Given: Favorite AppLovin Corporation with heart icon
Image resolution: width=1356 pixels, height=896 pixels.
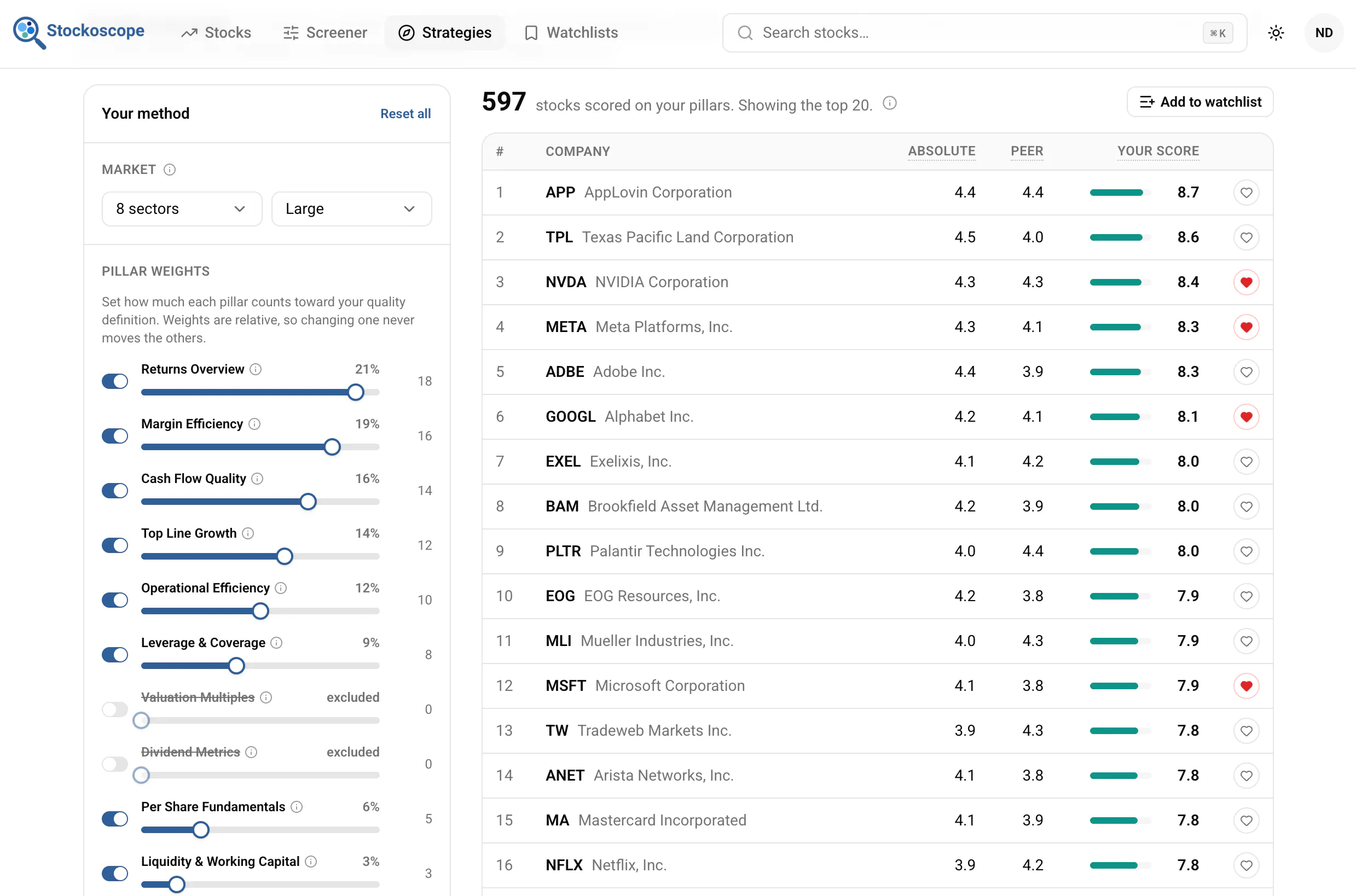Looking at the screenshot, I should pos(1246,193).
